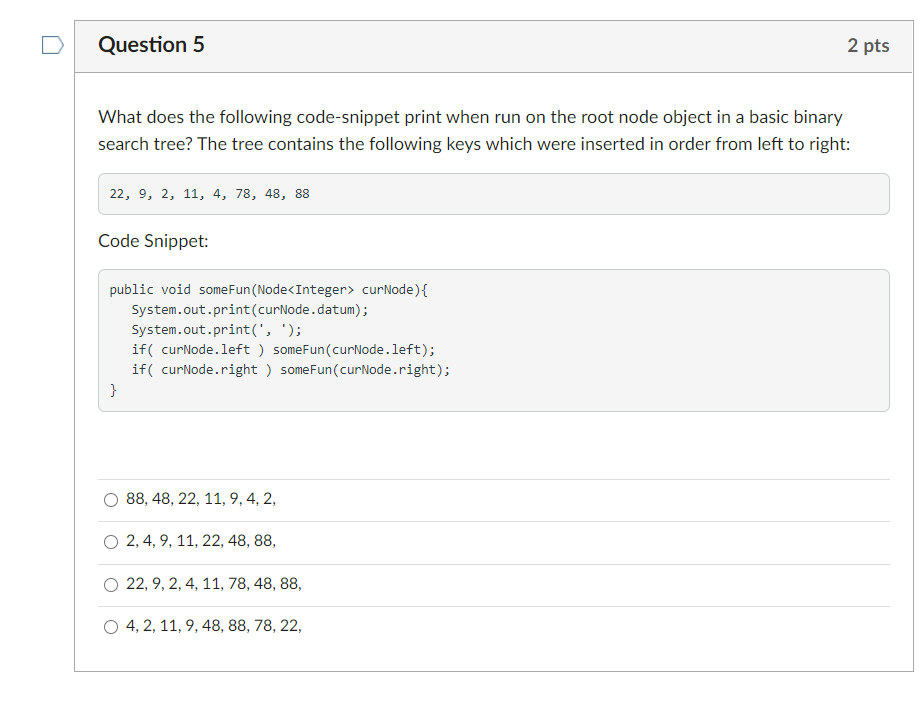The width and height of the screenshot is (922, 710).
Task: Choose the radio option '2, 4, 9, 11, 22, 48, 88,'
Action: click(111, 542)
